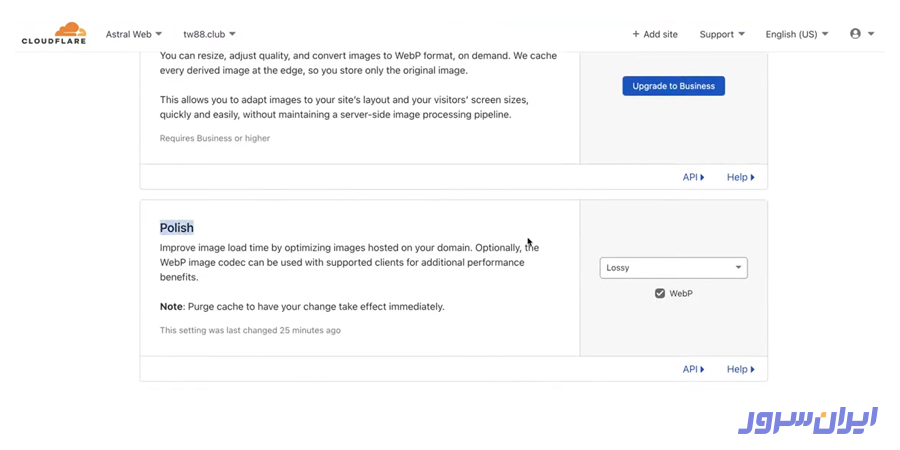Click Upgrade to Business button
The height and width of the screenshot is (450, 900).
tap(673, 86)
